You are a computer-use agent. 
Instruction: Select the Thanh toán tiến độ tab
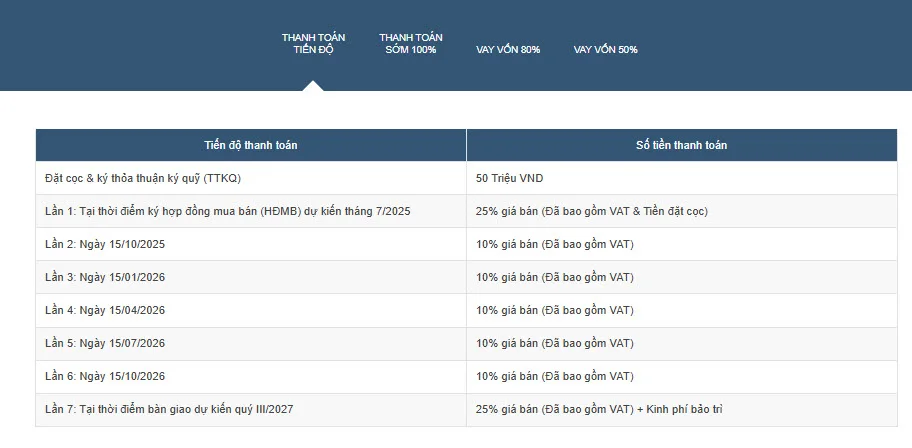pos(313,43)
